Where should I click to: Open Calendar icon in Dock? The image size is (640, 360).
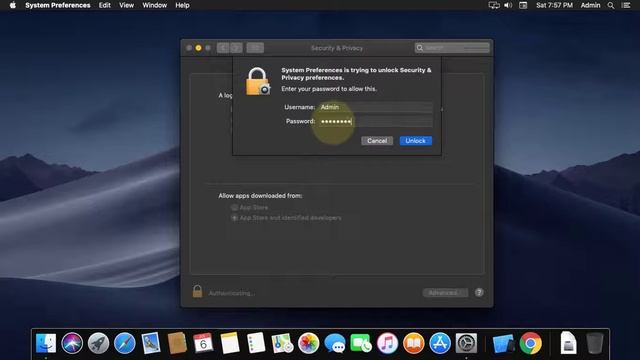(203, 343)
